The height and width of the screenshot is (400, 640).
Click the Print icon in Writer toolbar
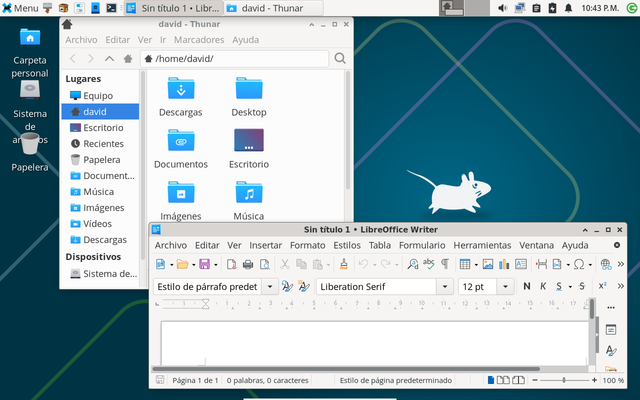click(x=248, y=264)
